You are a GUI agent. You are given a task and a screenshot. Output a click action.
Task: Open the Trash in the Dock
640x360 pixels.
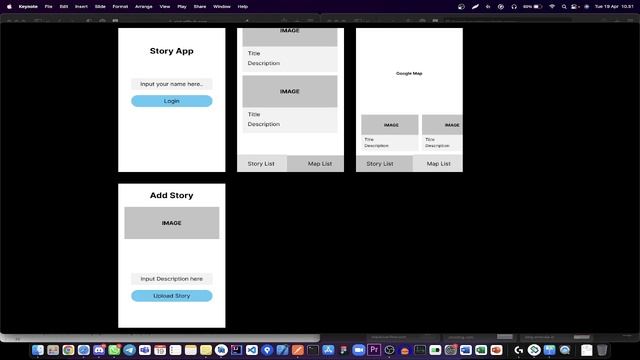point(602,350)
